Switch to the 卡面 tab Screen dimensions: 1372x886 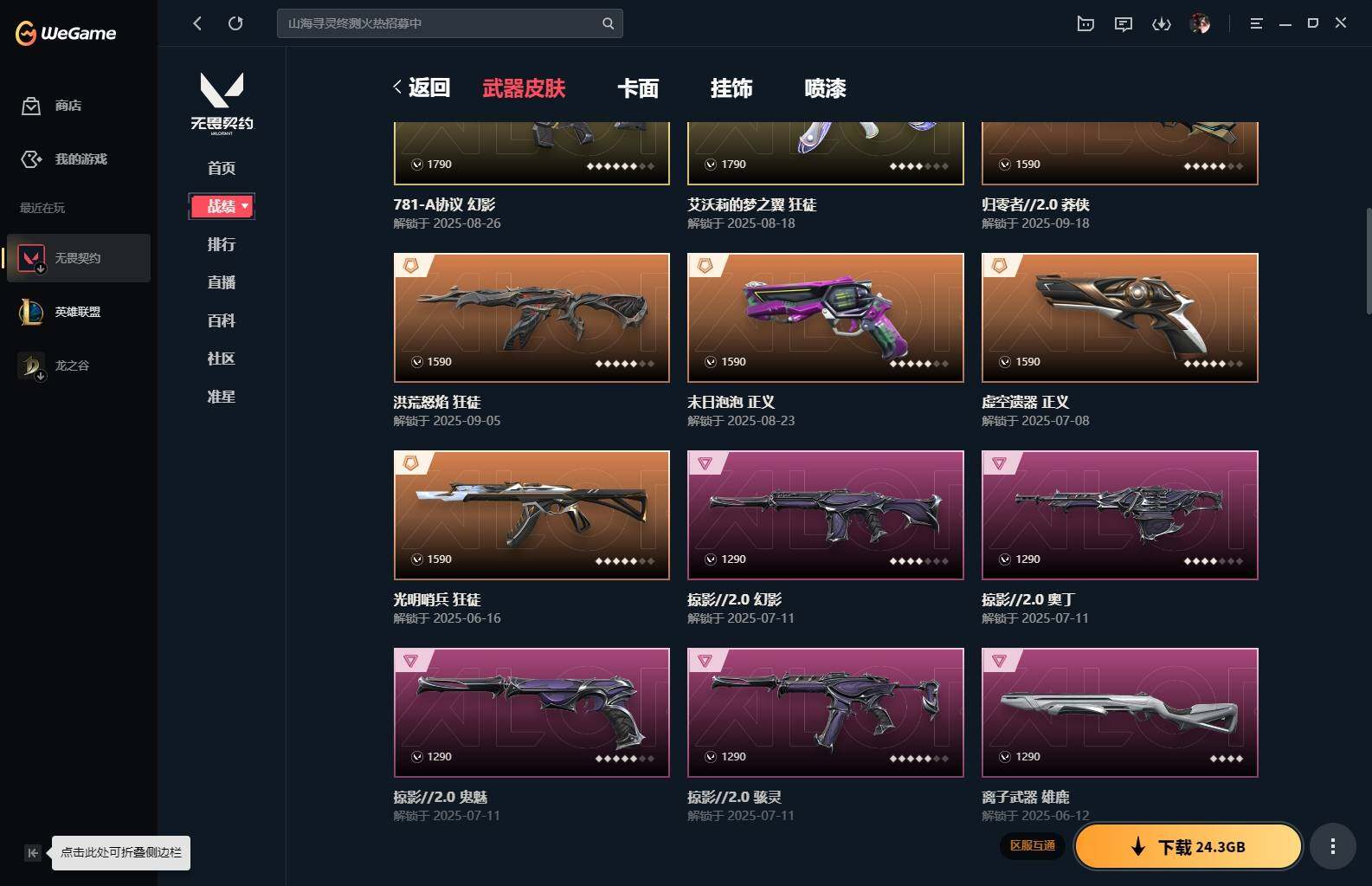click(638, 87)
